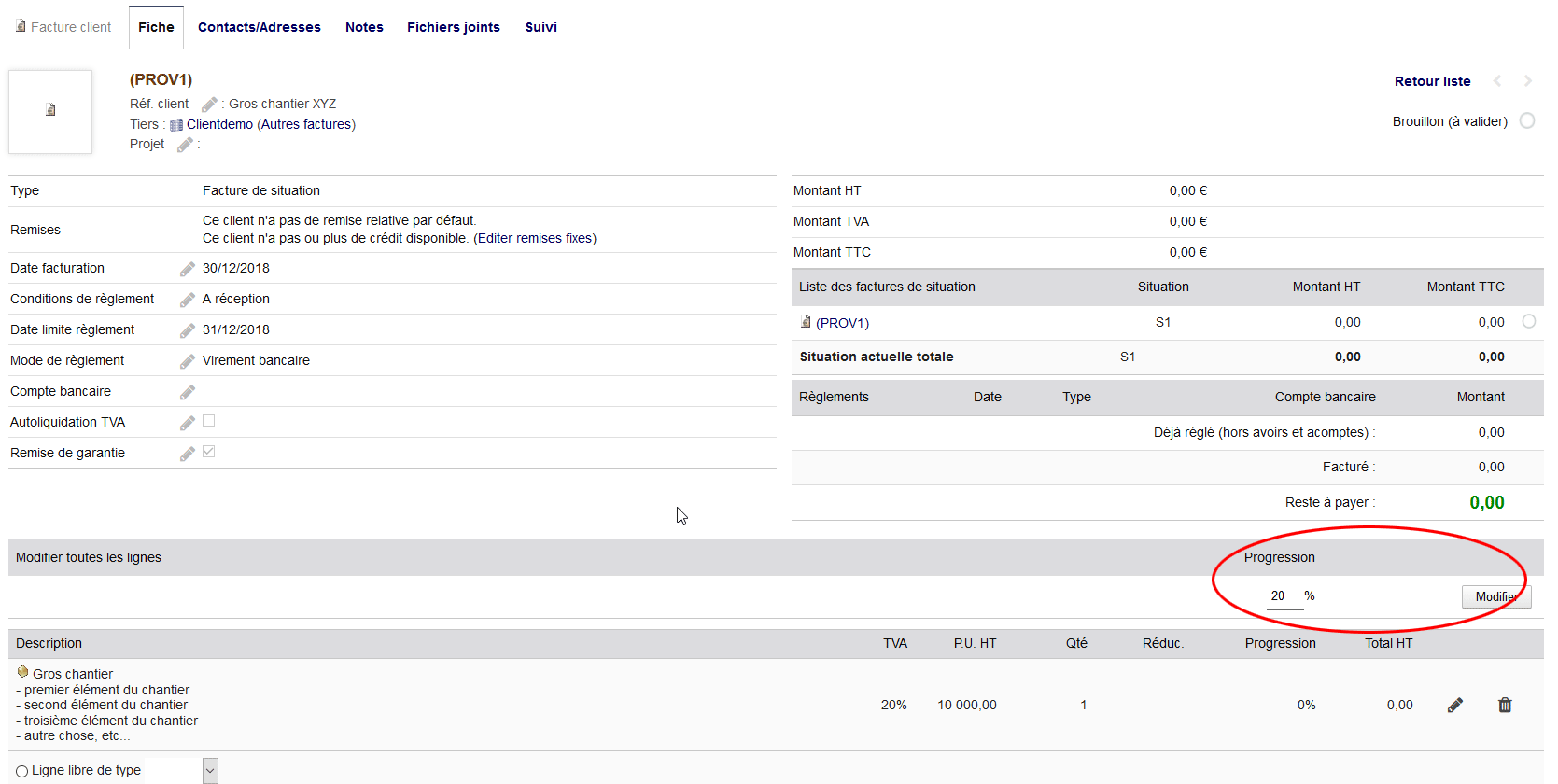The width and height of the screenshot is (1558, 784).
Task: Go to next invoice arrow
Action: pyautogui.click(x=1528, y=81)
